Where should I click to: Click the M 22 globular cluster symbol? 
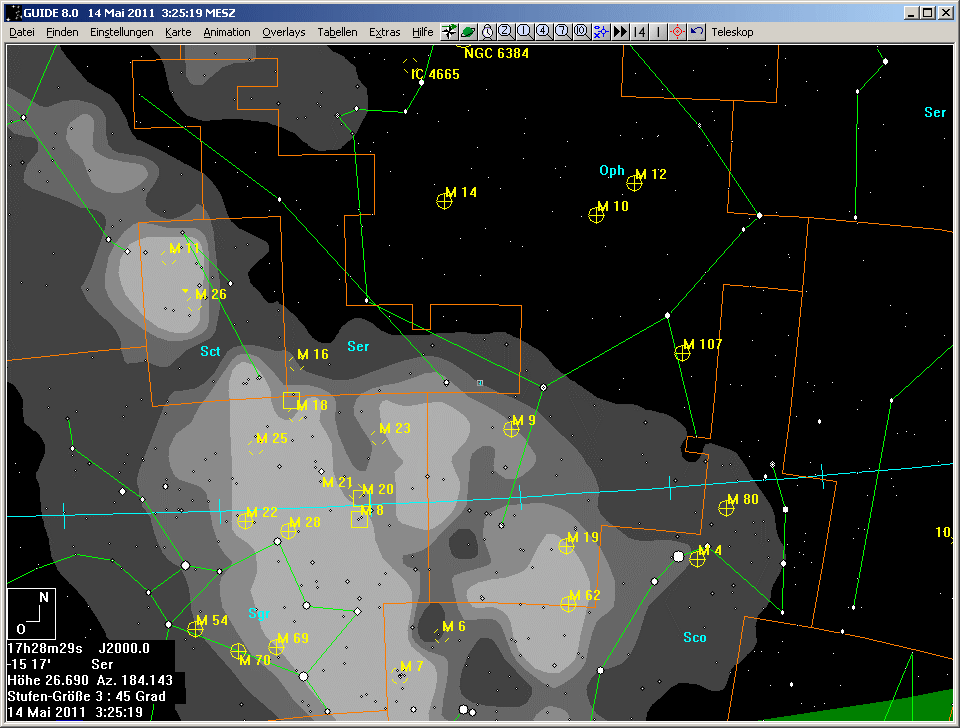(x=245, y=520)
